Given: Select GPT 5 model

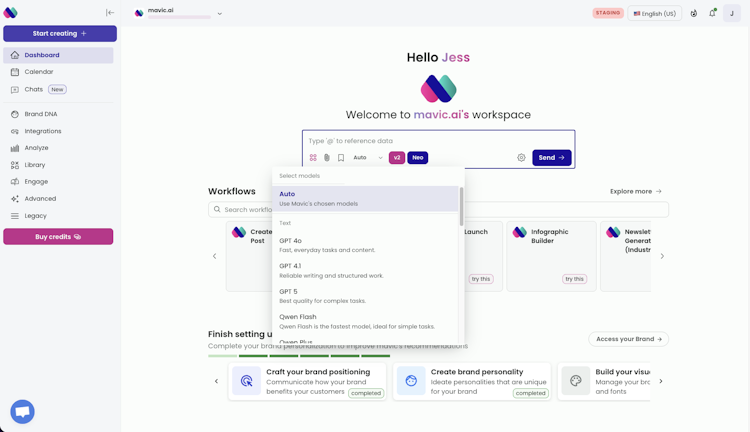Looking at the screenshot, I should (365, 296).
